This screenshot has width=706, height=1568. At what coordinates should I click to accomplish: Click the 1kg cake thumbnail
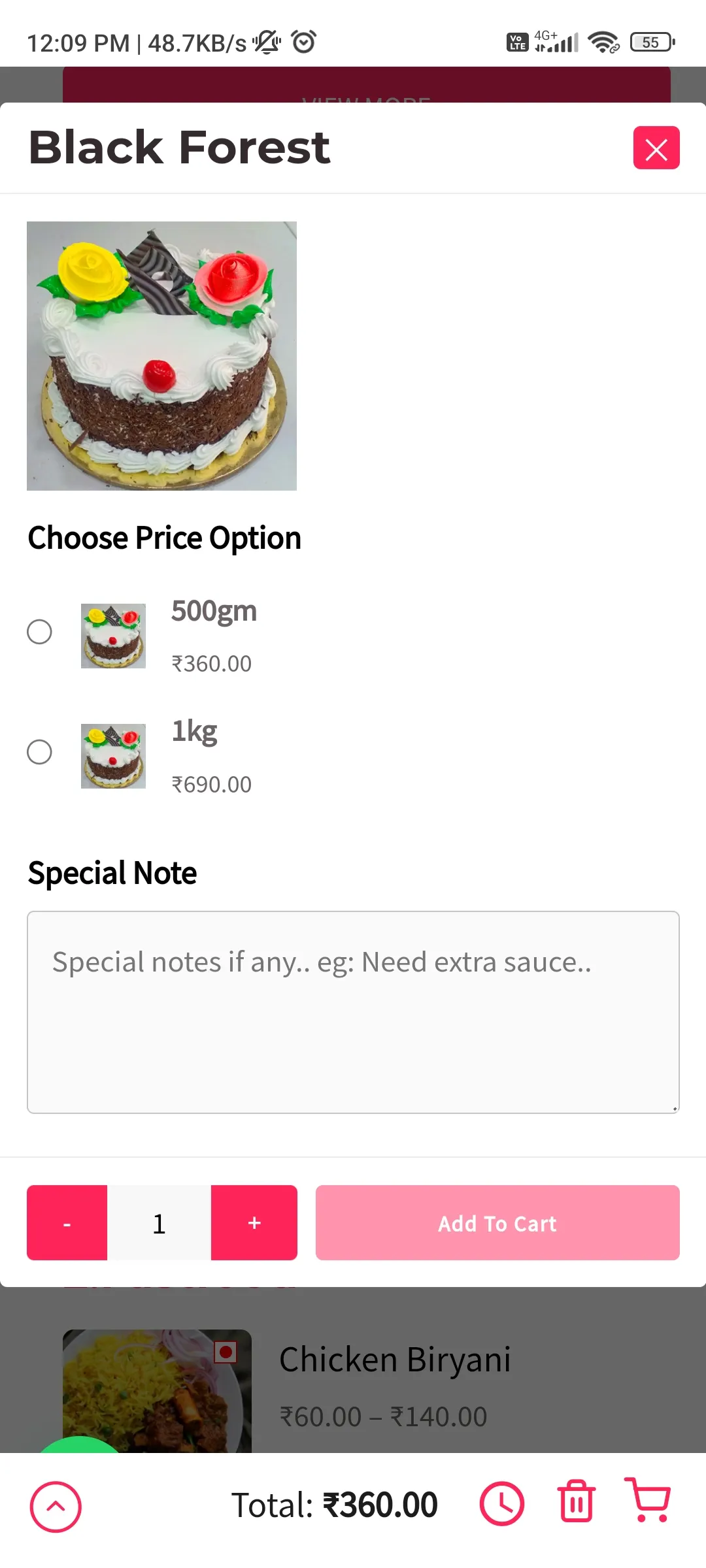pos(113,756)
